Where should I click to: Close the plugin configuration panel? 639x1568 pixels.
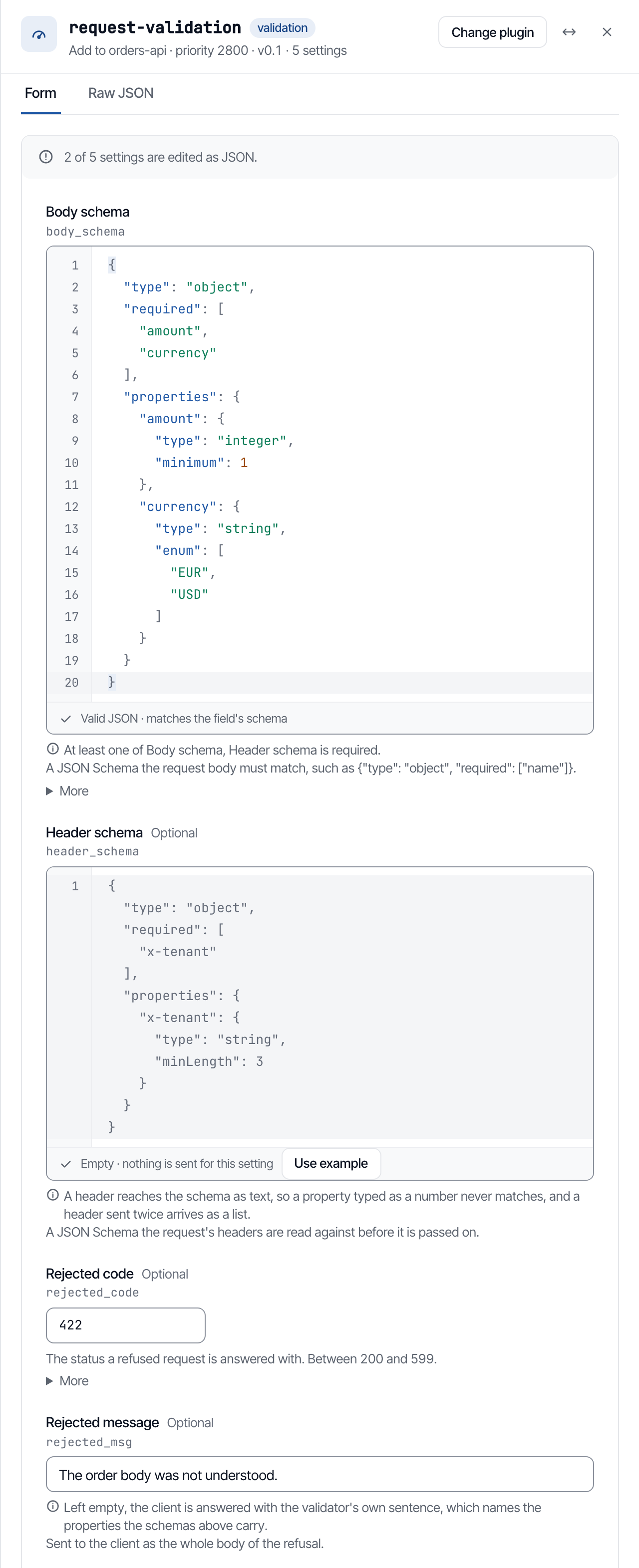[607, 32]
